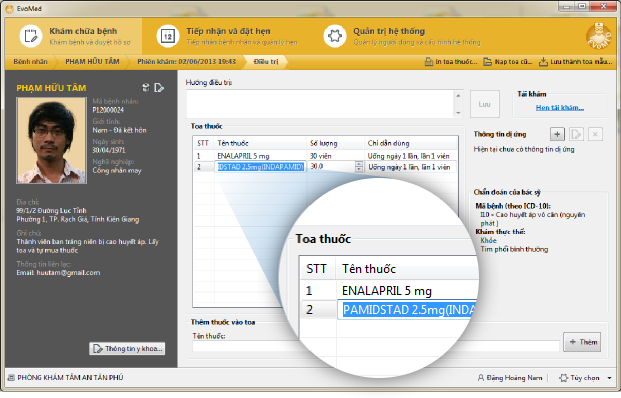Focus the Tên thuốc input under Thêm thuốc vào toa

(x=376, y=346)
